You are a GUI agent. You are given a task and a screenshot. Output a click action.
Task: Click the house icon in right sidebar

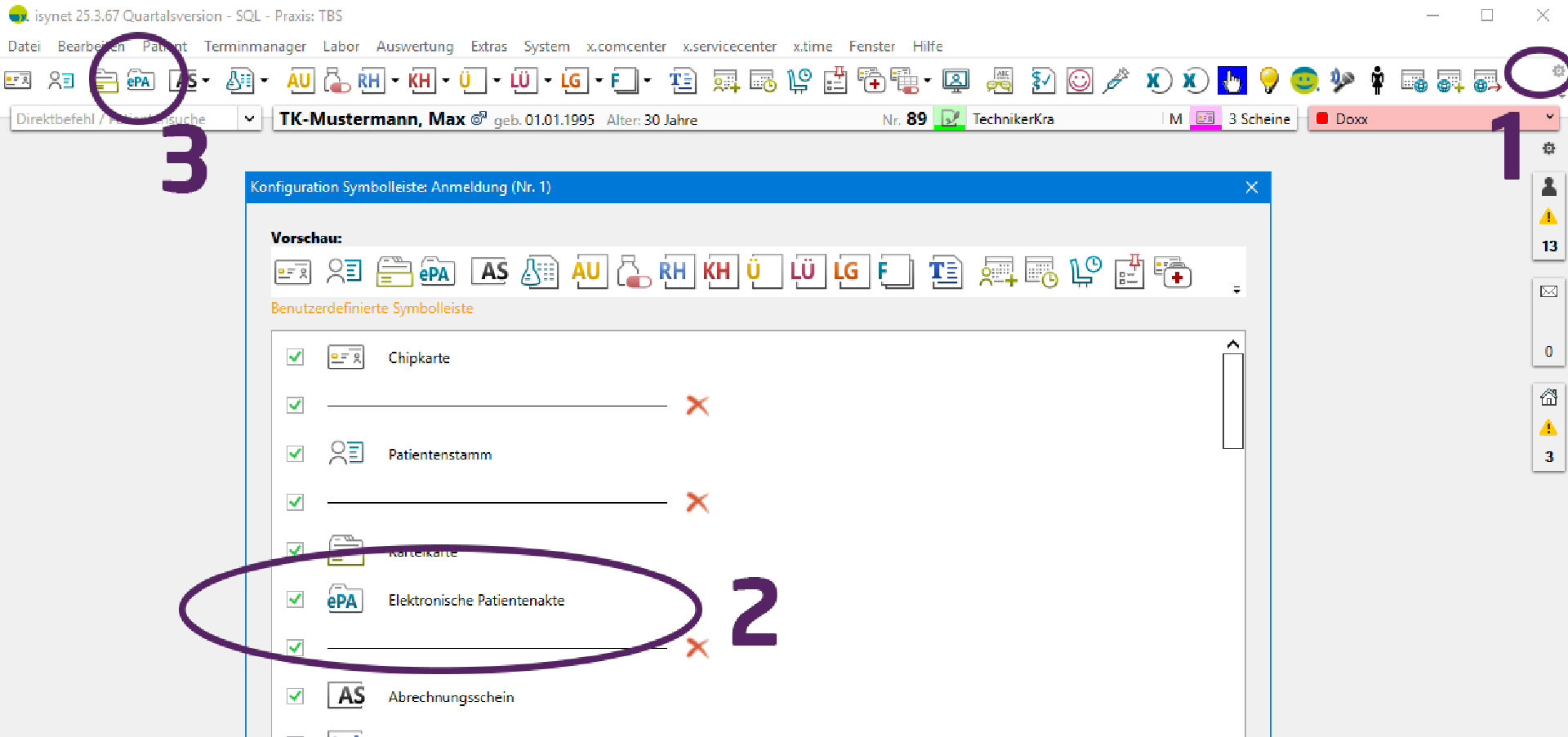(1548, 397)
